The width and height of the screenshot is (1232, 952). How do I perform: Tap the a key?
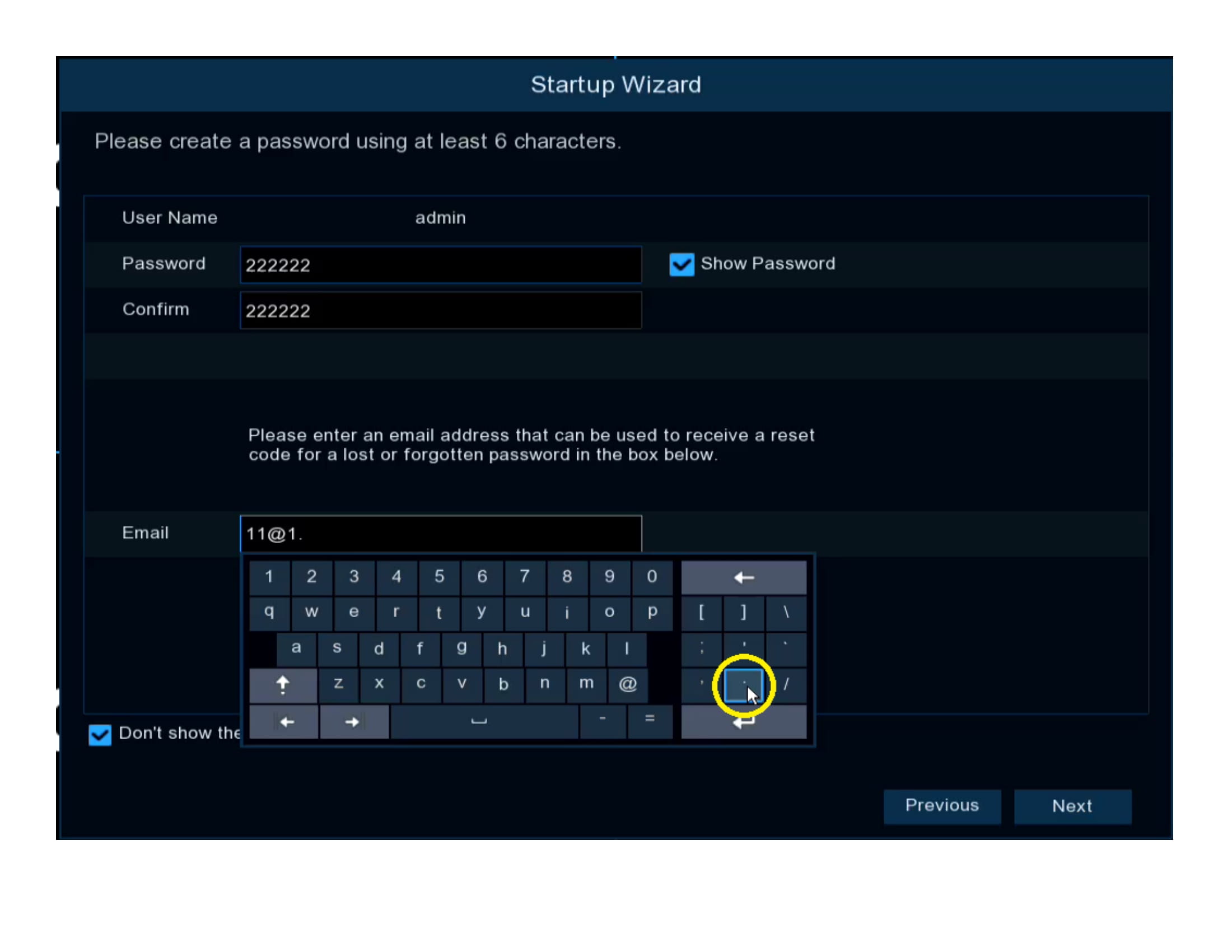(x=296, y=648)
